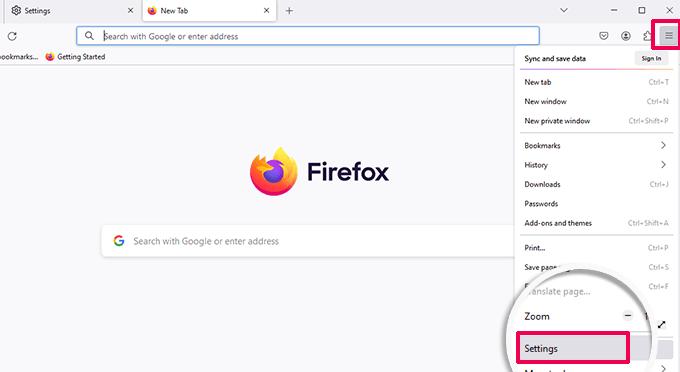Click the Getting Started Firefox favicon
The image size is (680, 372).
point(50,57)
